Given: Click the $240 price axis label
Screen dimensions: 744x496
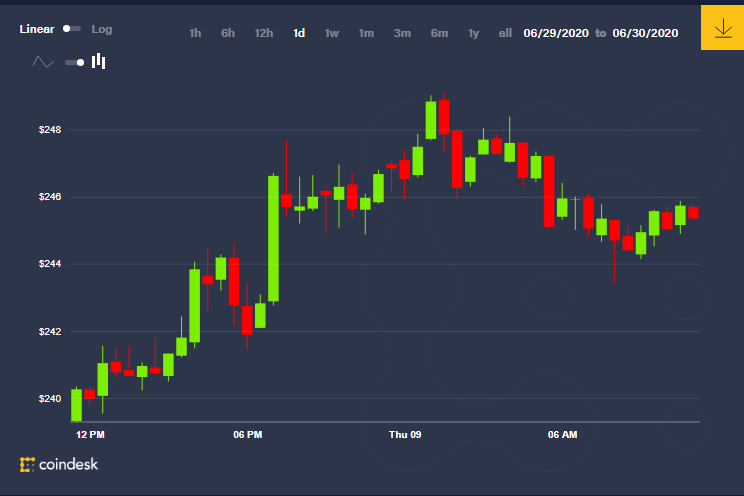Looking at the screenshot, I should 50,399.
